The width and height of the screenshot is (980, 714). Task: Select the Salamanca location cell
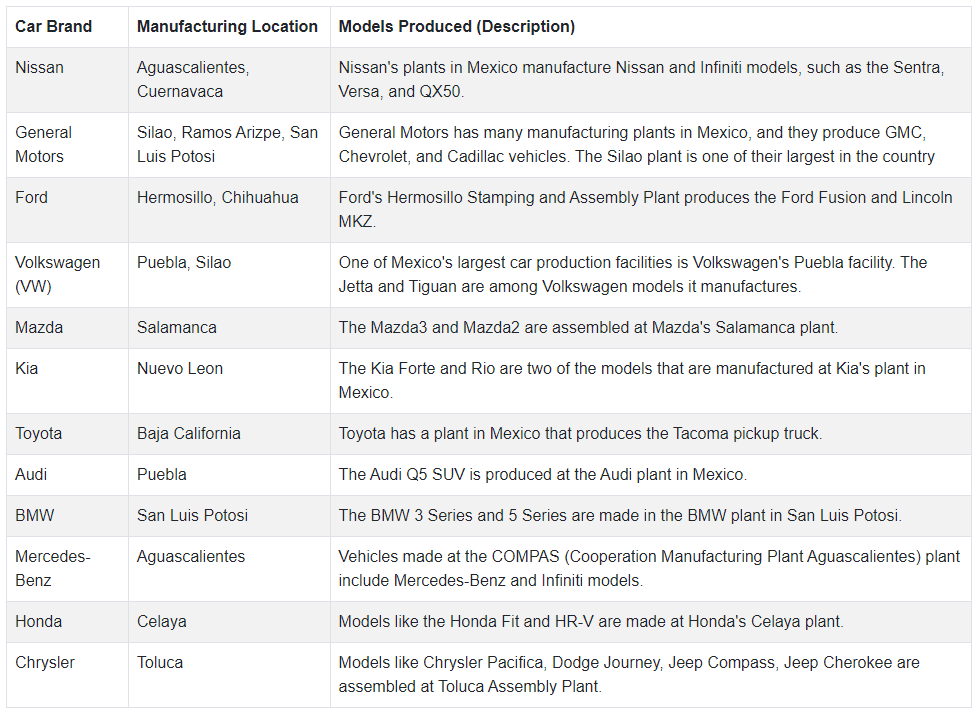pyautogui.click(x=229, y=328)
